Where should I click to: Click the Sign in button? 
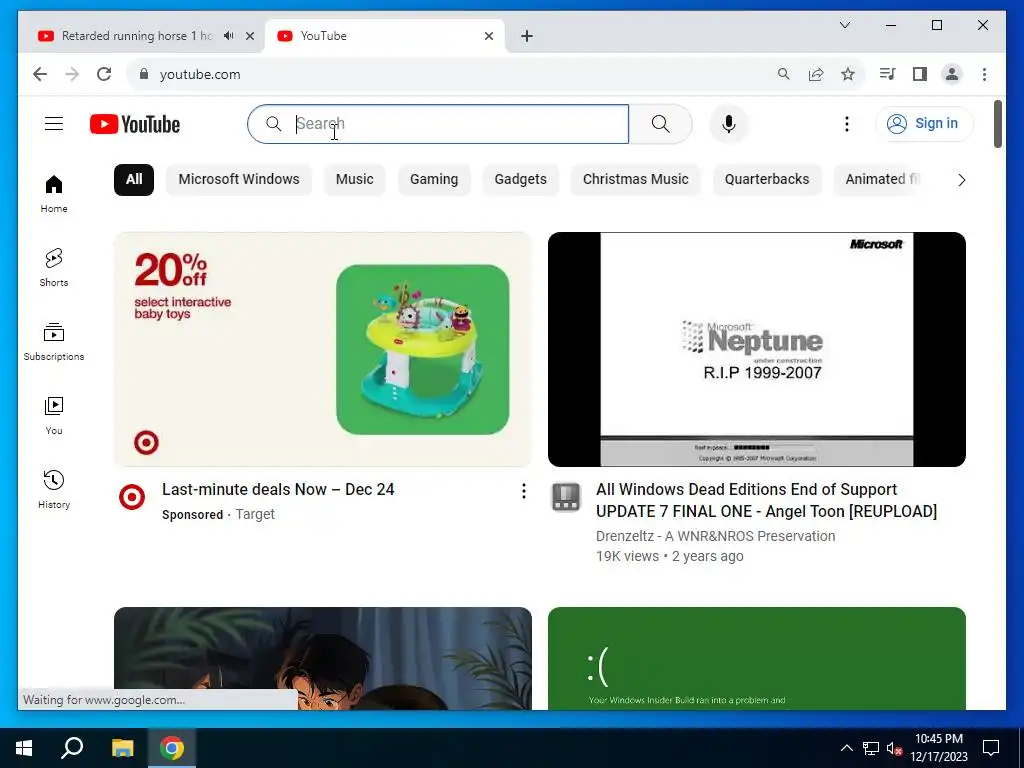click(924, 123)
